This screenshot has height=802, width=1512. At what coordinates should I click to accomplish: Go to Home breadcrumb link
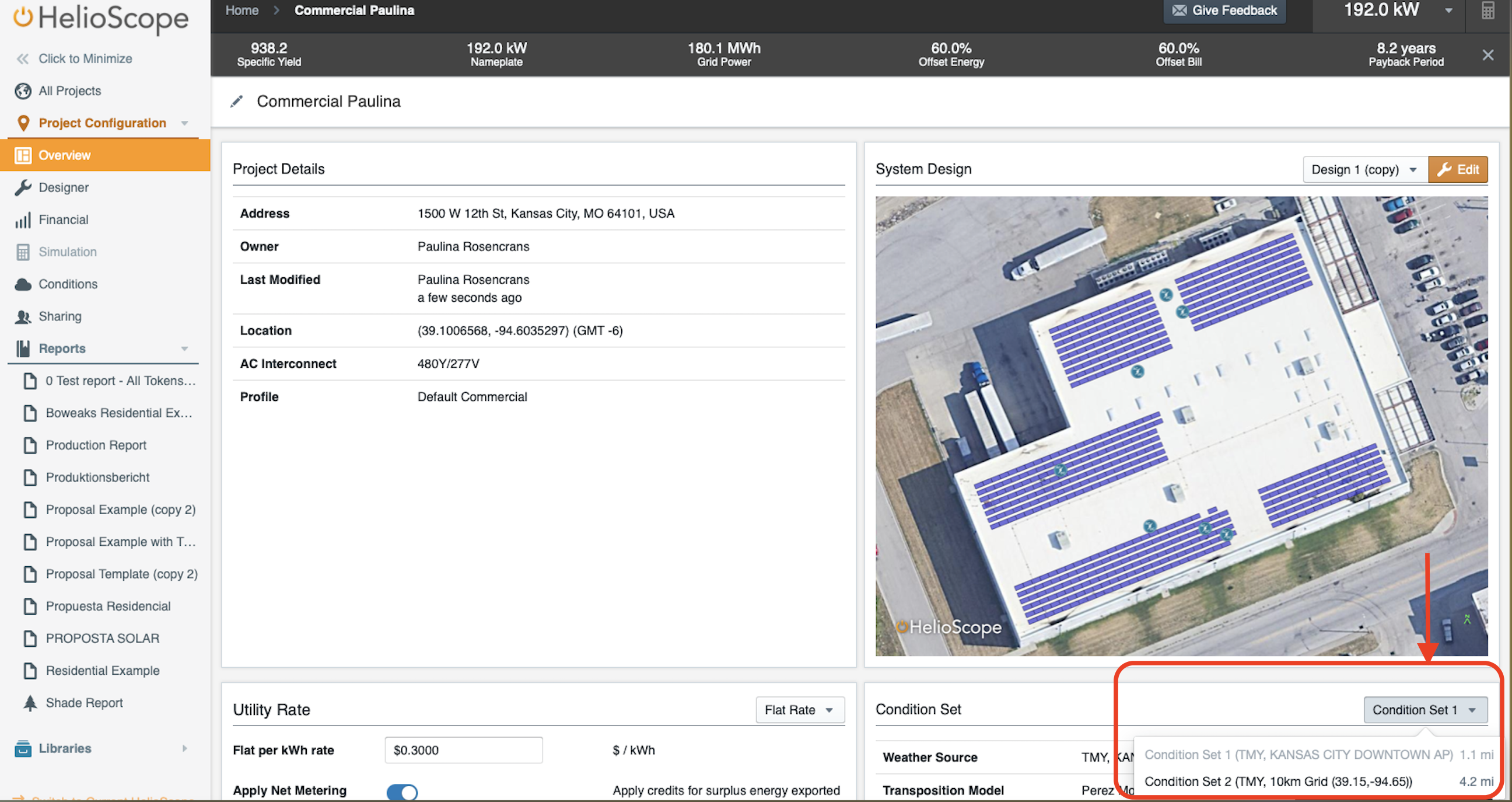tap(242, 11)
